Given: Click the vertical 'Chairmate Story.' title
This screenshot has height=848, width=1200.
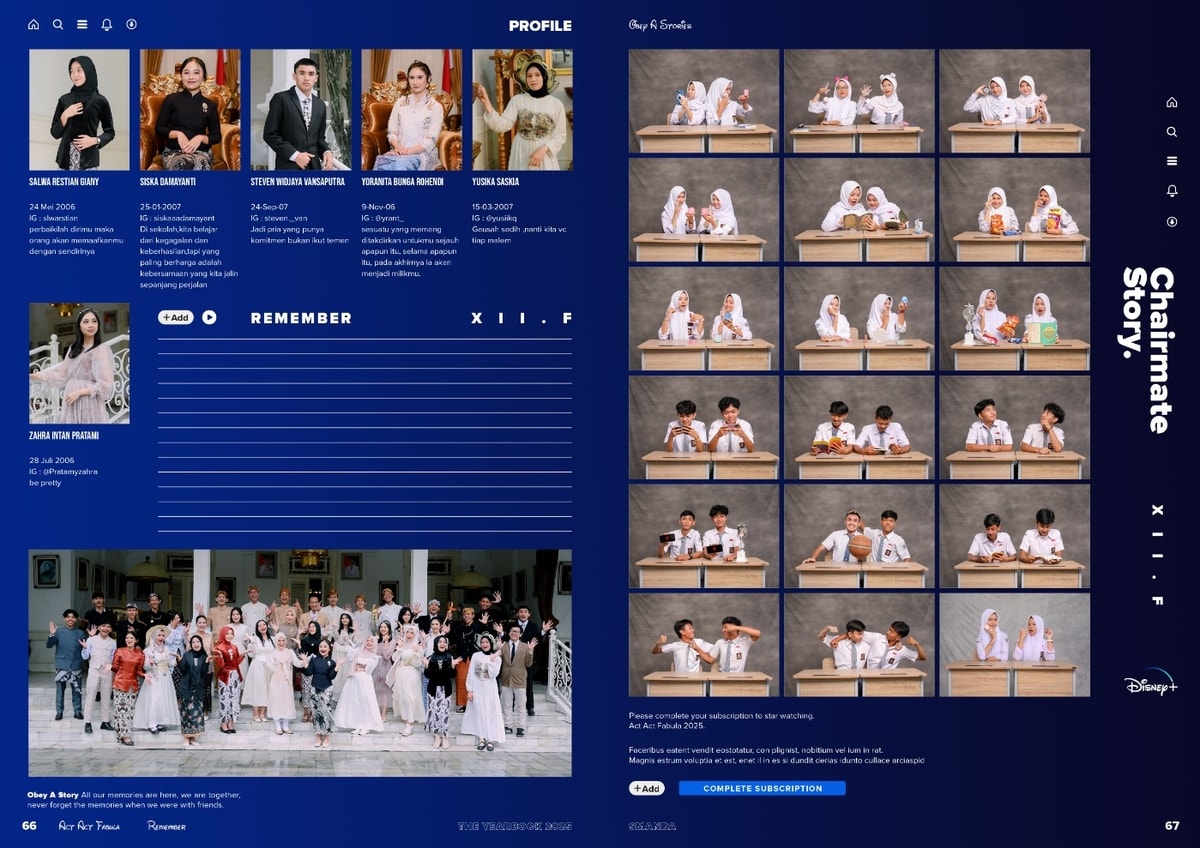Looking at the screenshot, I should [x=1146, y=350].
